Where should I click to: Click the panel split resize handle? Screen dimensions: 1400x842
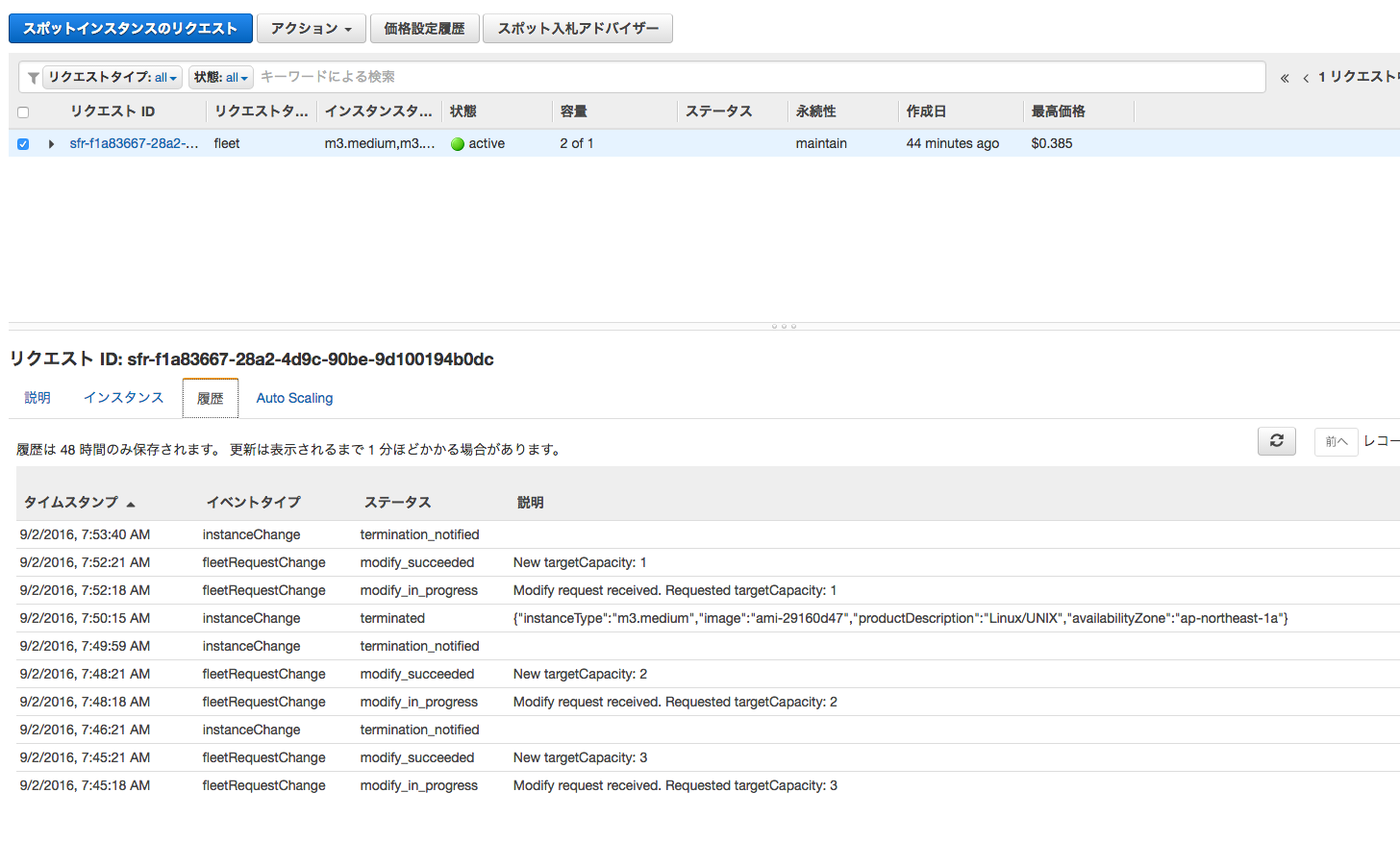coord(784,326)
